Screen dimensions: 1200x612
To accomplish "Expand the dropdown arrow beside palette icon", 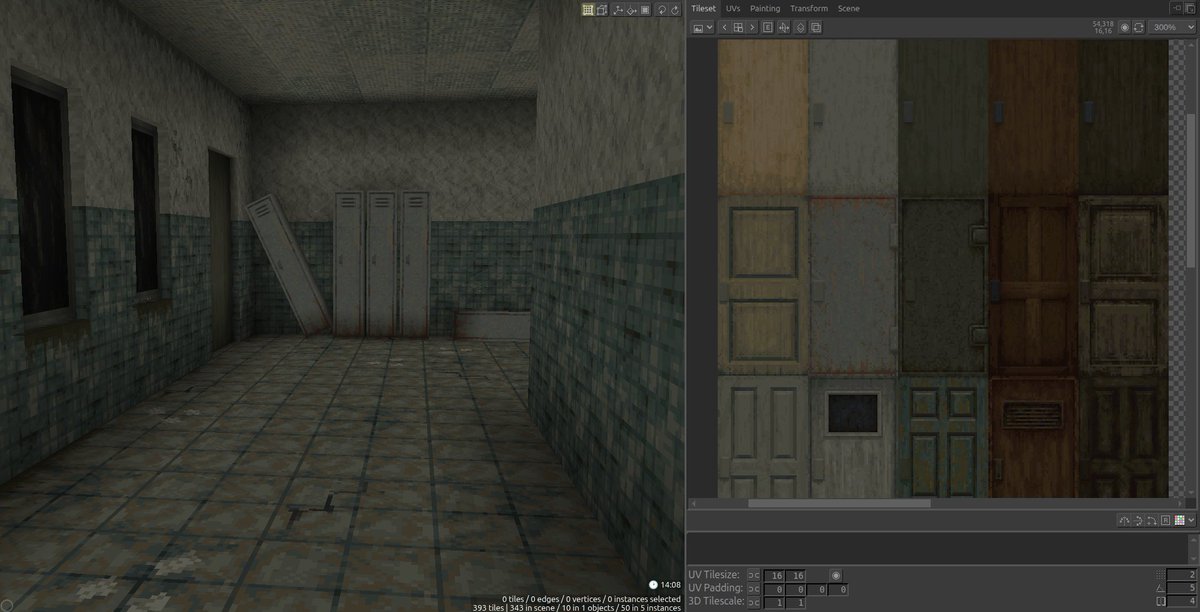I will 1191,520.
